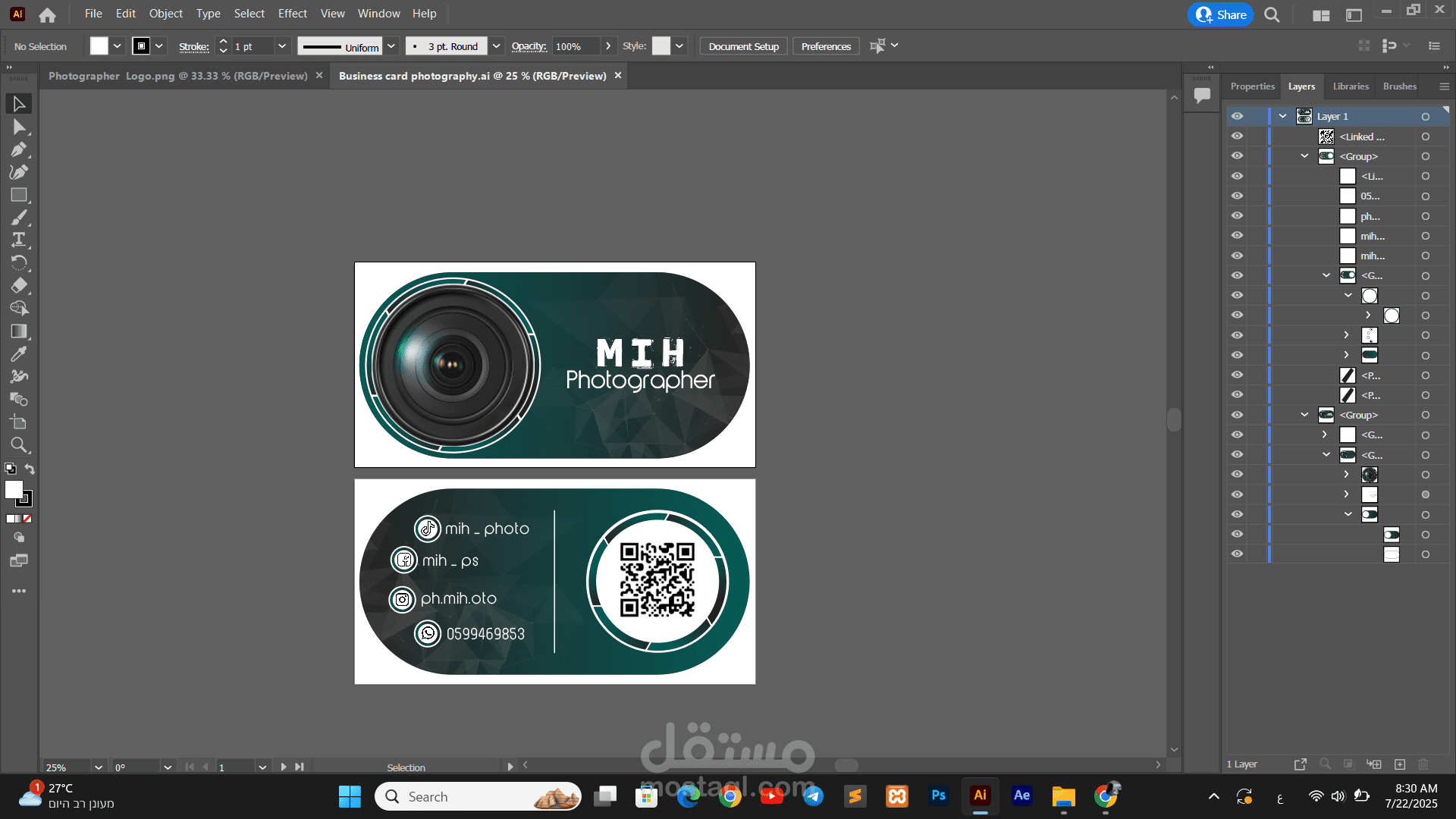Hide first <Group> sublayer eye
This screenshot has height=819, width=1456.
1237,156
